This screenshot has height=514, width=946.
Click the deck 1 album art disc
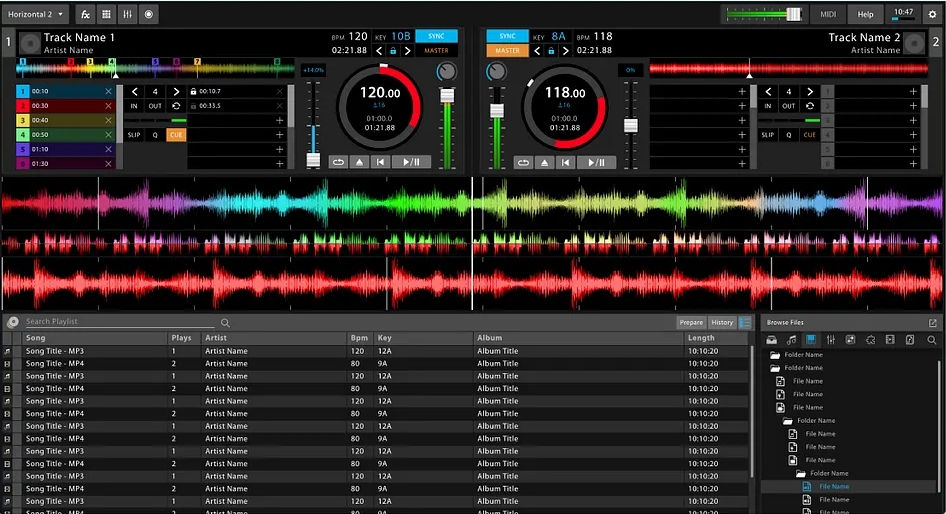pos(30,43)
